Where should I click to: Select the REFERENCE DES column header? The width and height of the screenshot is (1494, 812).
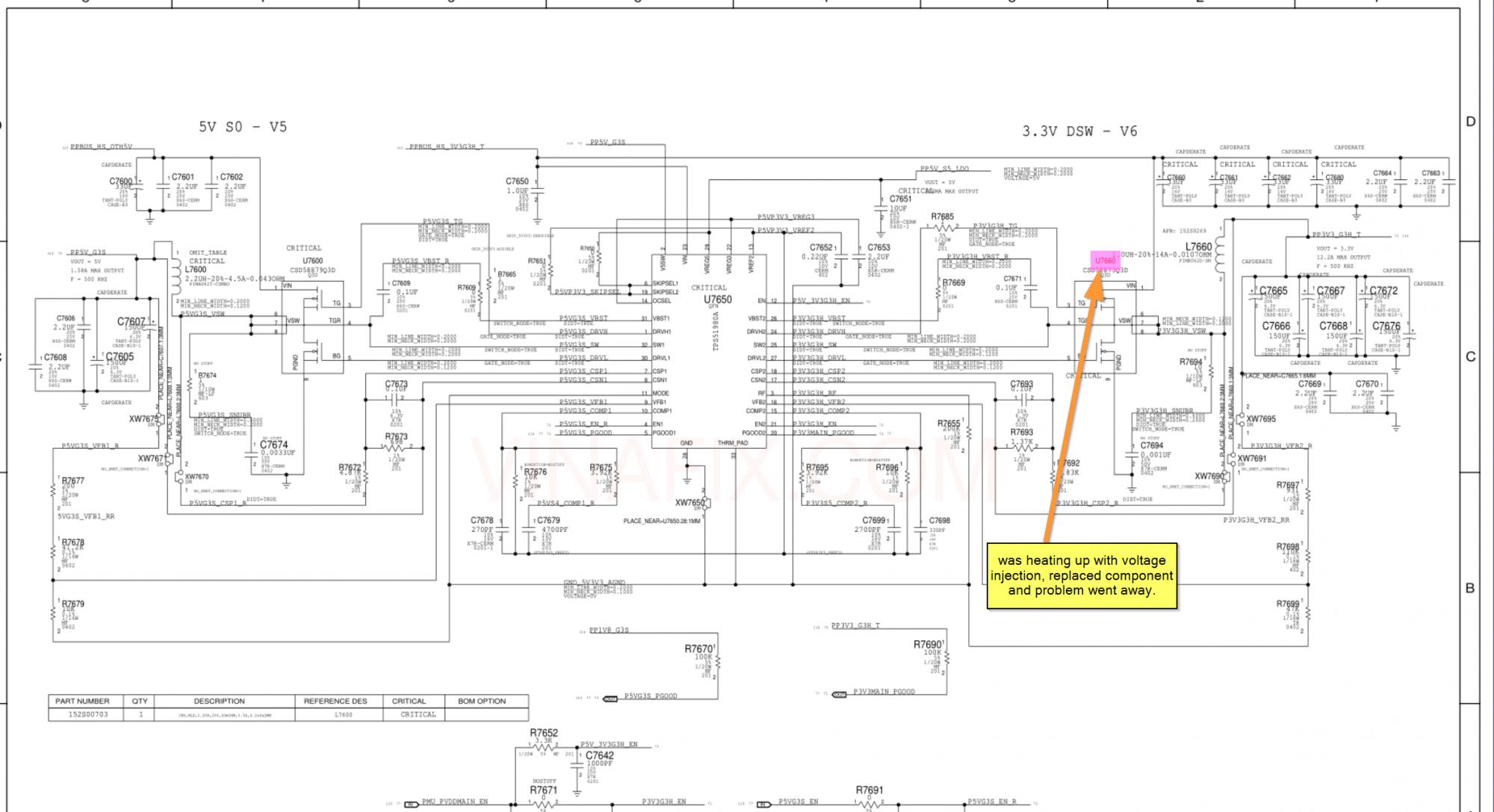tap(335, 701)
